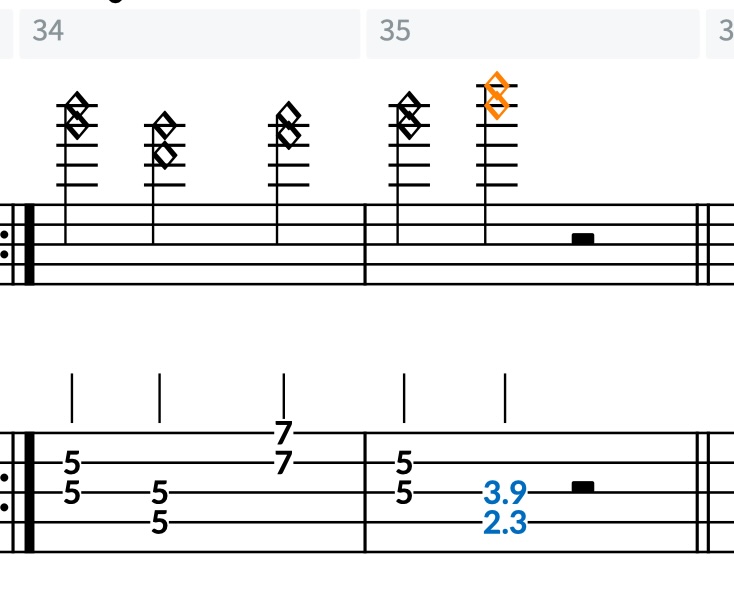Select the measure 35 header bar
Screen dimensions: 734x596
click(533, 33)
